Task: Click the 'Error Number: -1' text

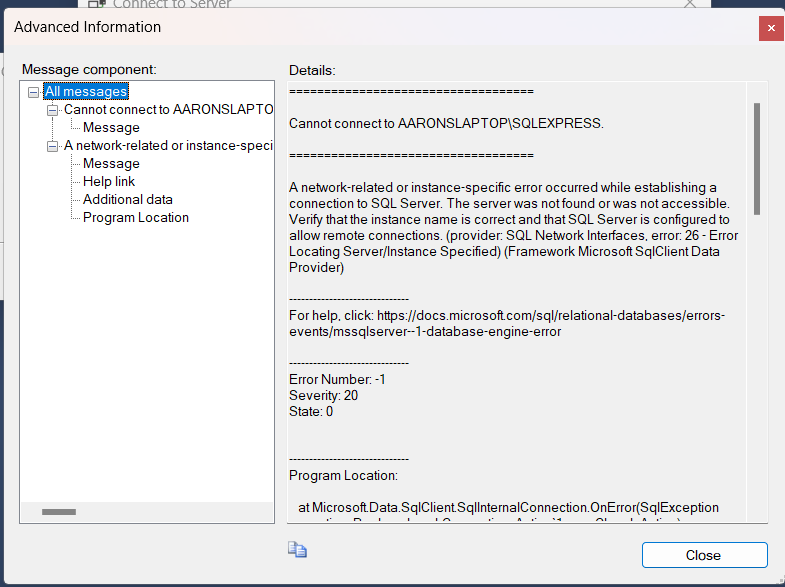Action: click(337, 379)
